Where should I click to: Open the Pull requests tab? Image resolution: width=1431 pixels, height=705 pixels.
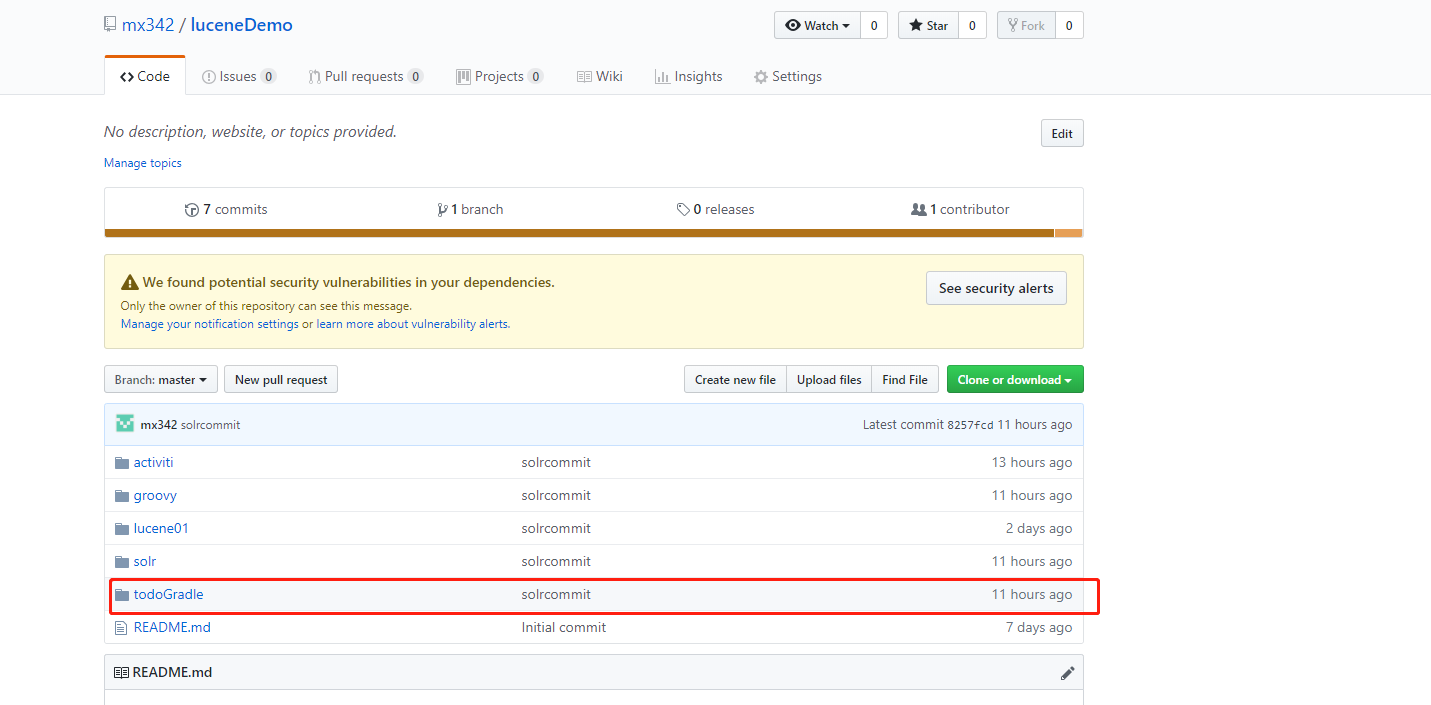(x=366, y=76)
